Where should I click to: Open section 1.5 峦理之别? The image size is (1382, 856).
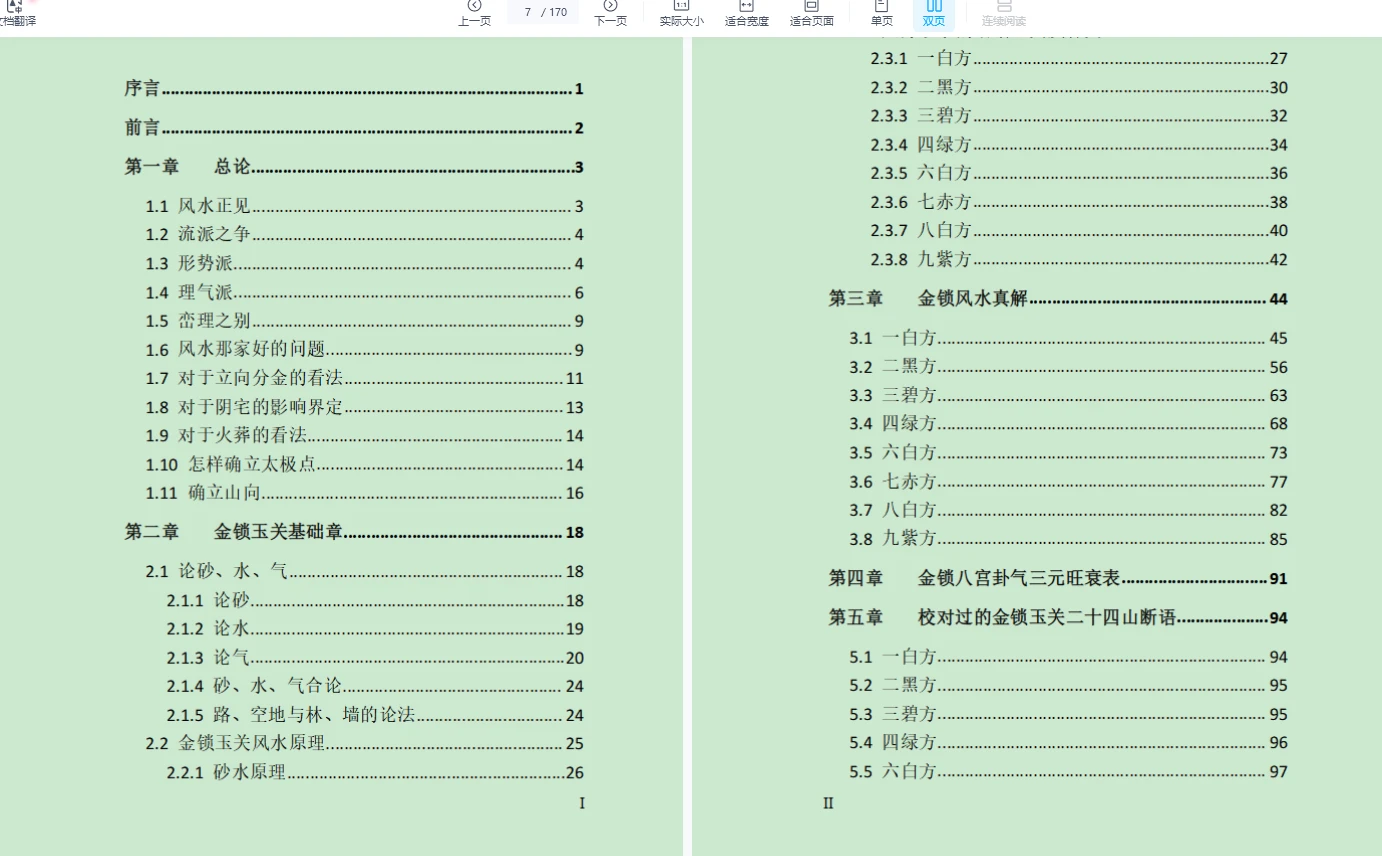[364, 321]
